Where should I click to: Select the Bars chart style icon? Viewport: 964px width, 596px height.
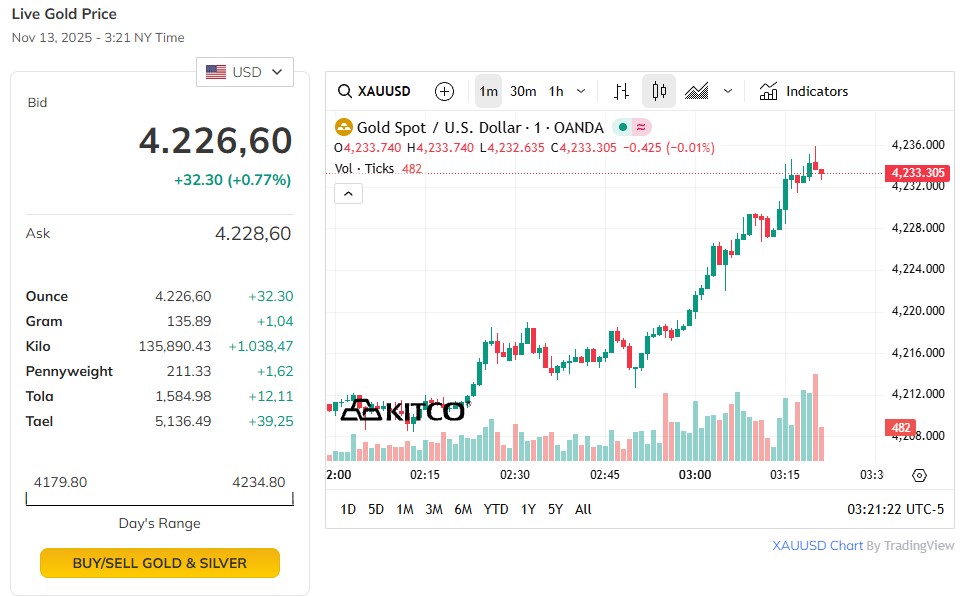621,91
